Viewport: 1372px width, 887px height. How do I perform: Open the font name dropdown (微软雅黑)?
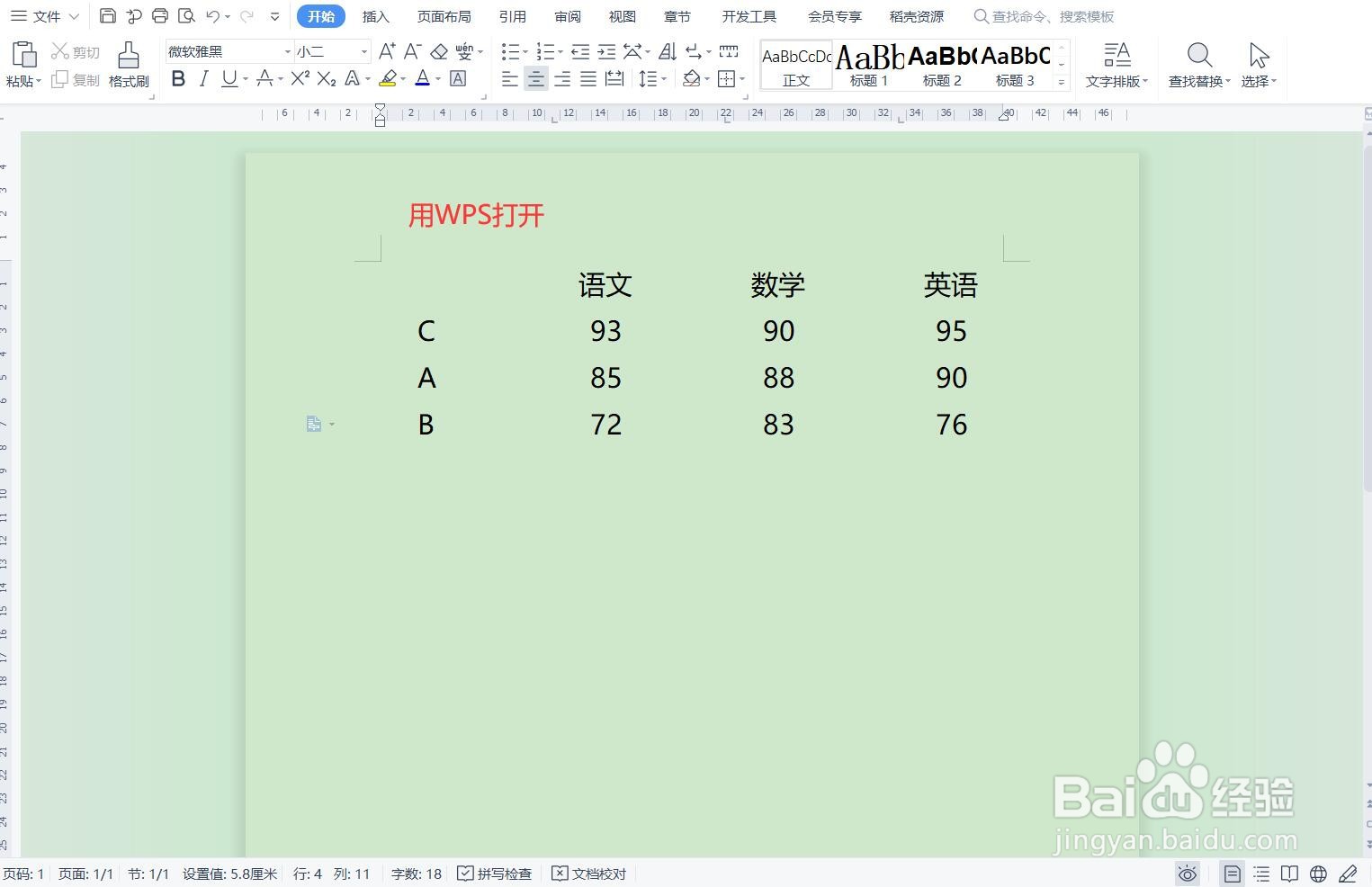pos(287,51)
